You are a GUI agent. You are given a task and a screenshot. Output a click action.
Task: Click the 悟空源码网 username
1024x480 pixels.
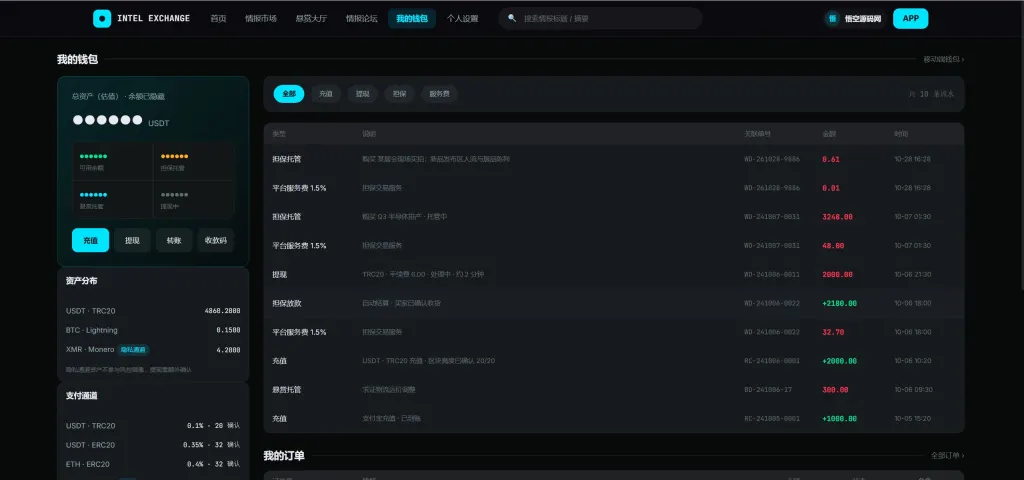tap(863, 19)
